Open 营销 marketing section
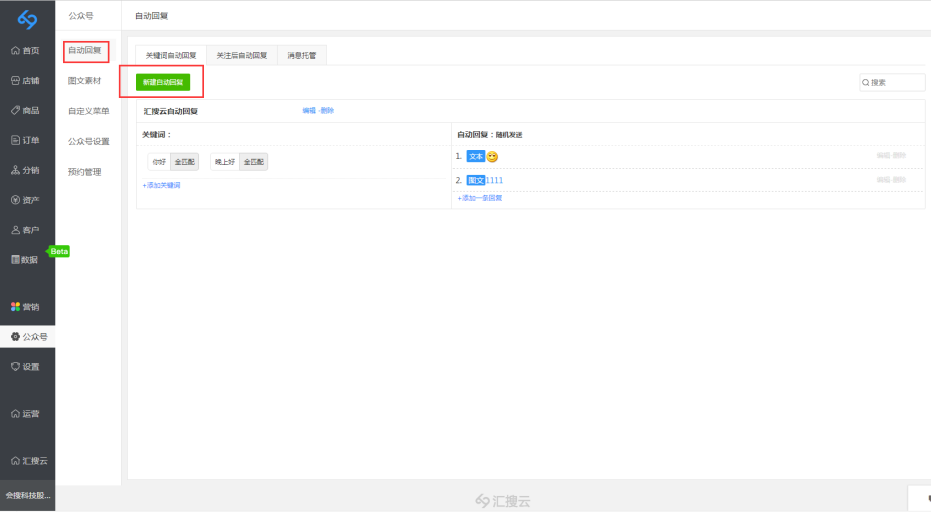 tap(26, 306)
